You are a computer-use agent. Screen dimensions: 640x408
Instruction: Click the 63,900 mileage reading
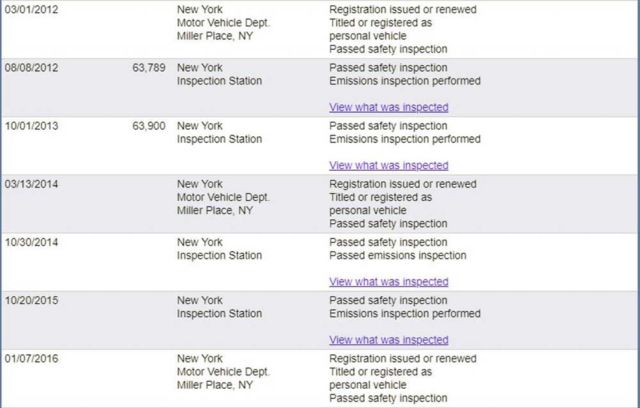point(149,126)
